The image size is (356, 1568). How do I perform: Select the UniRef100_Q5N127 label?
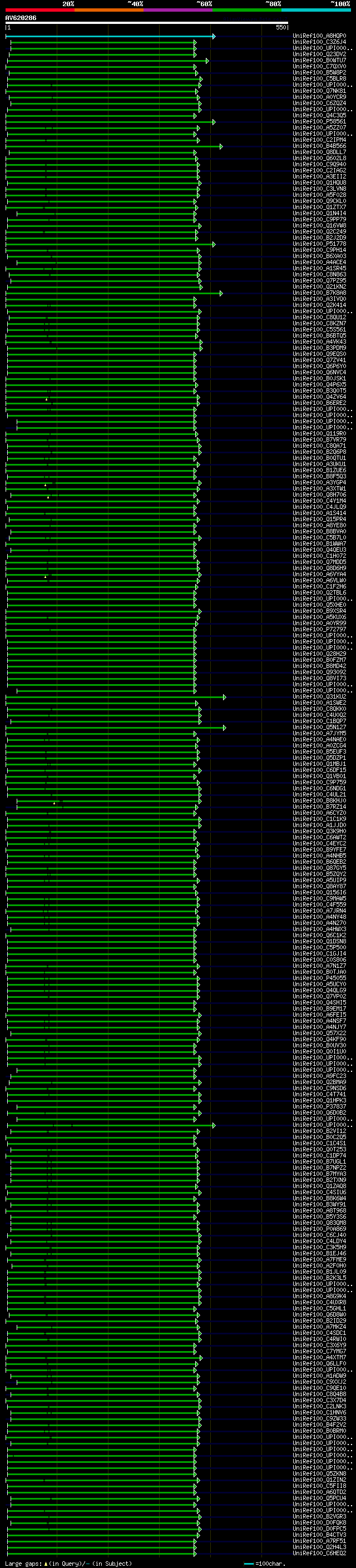(x=319, y=728)
